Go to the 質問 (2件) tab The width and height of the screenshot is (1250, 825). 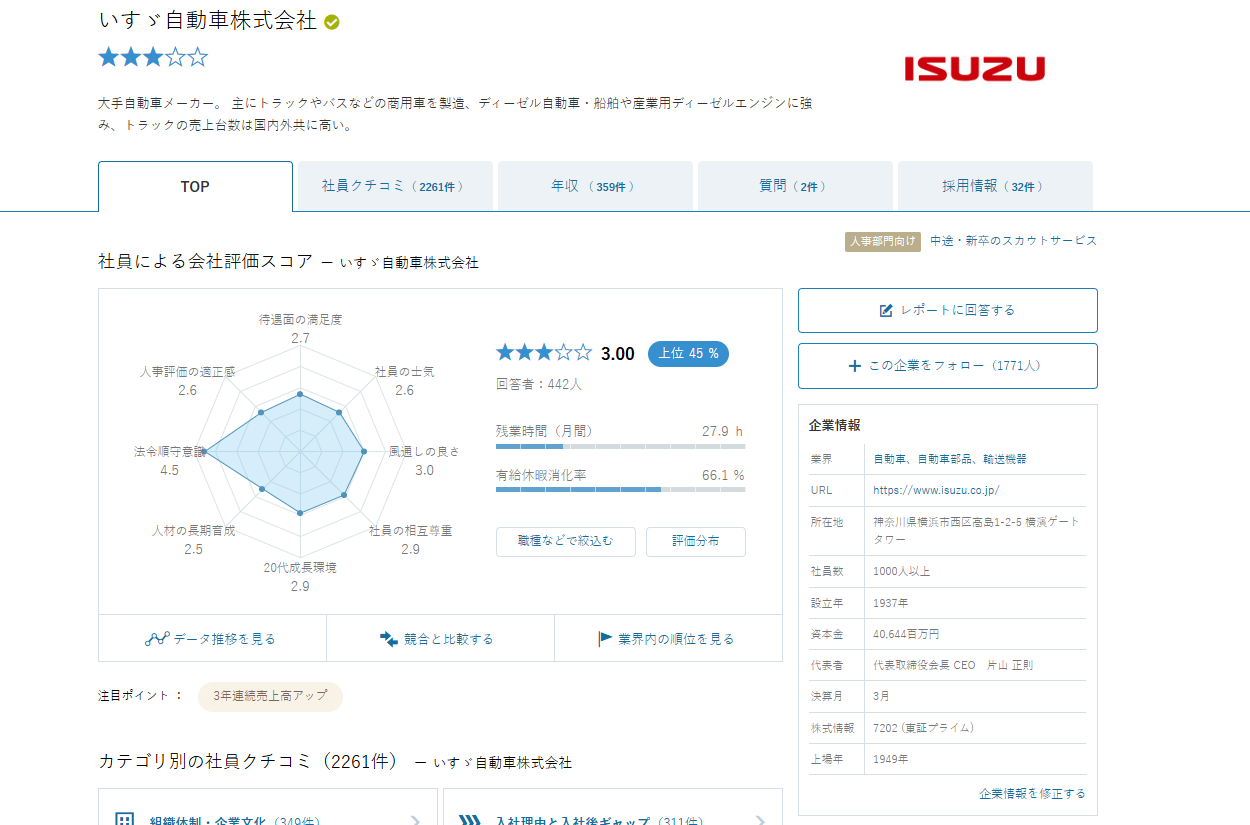795,187
